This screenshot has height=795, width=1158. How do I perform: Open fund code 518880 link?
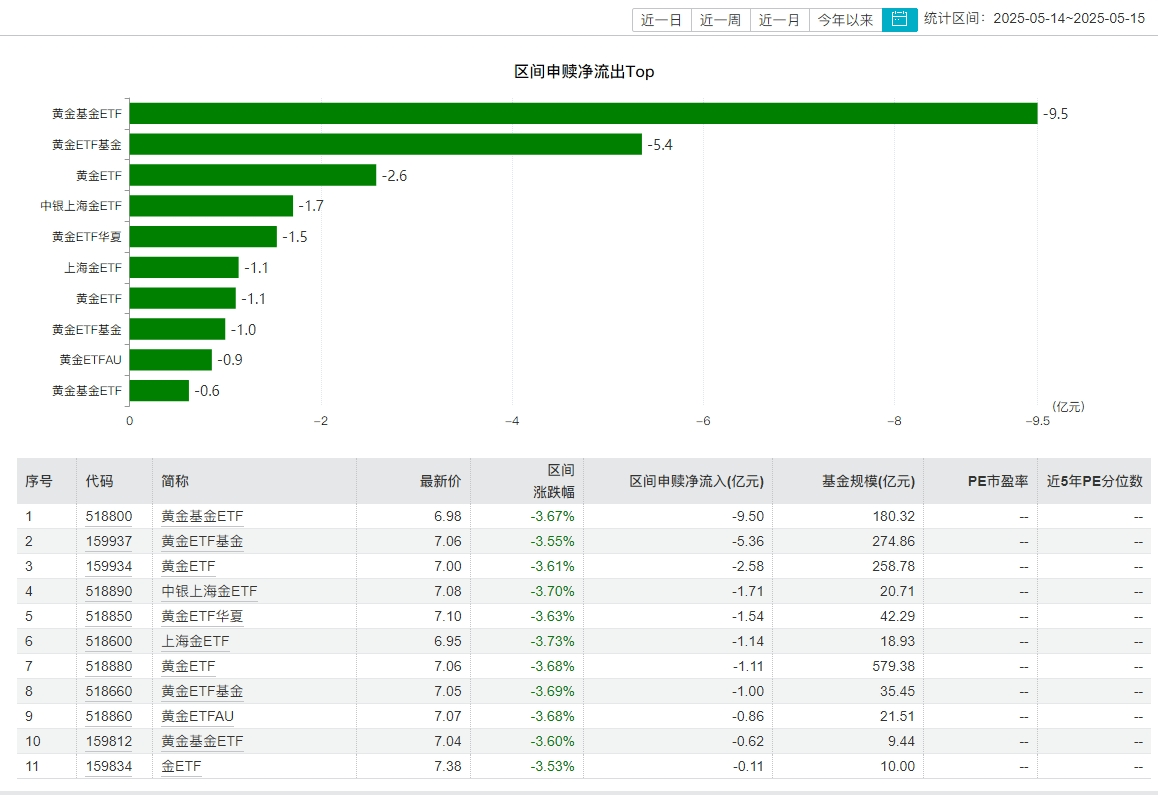109,666
